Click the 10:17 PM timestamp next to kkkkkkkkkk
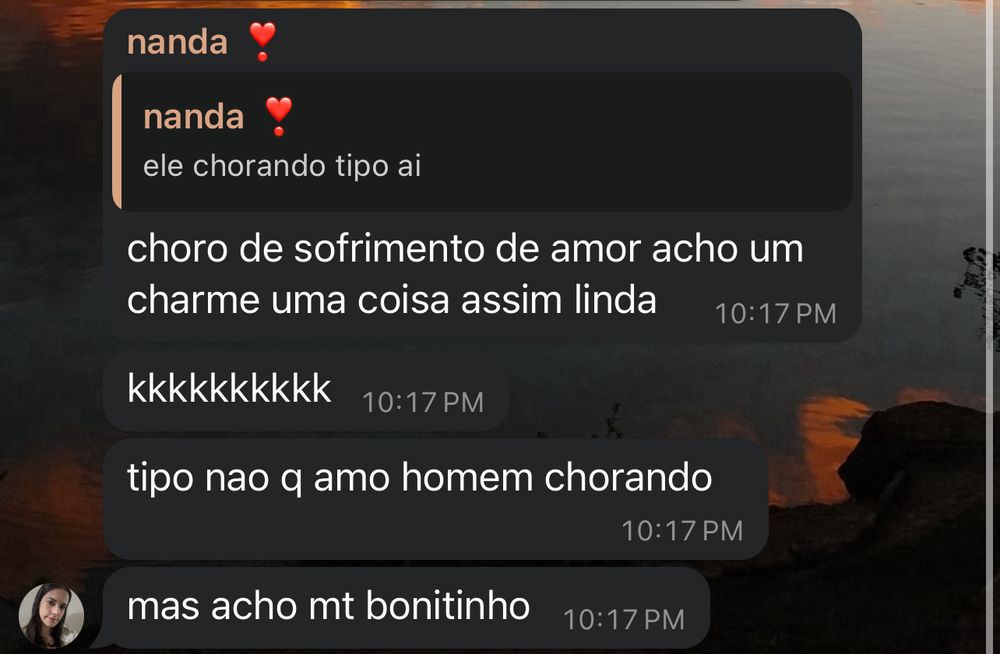Image resolution: width=1000 pixels, height=654 pixels. 423,403
